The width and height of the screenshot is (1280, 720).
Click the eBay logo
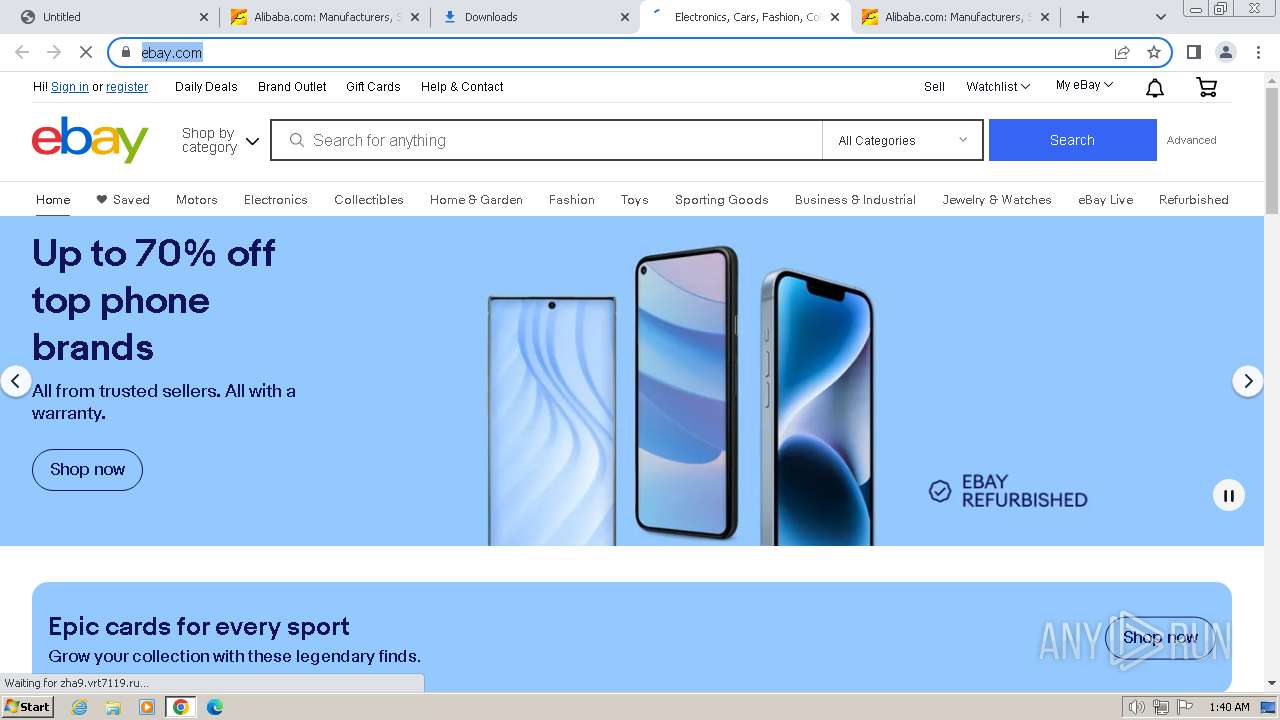pos(90,140)
